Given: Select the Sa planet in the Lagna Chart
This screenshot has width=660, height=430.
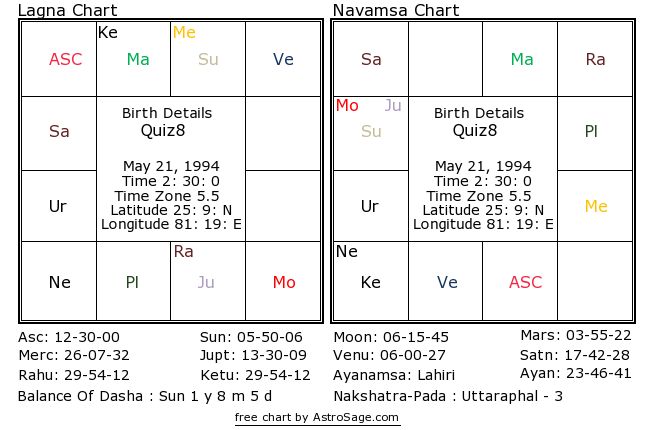Looking at the screenshot, I should click(59, 132).
